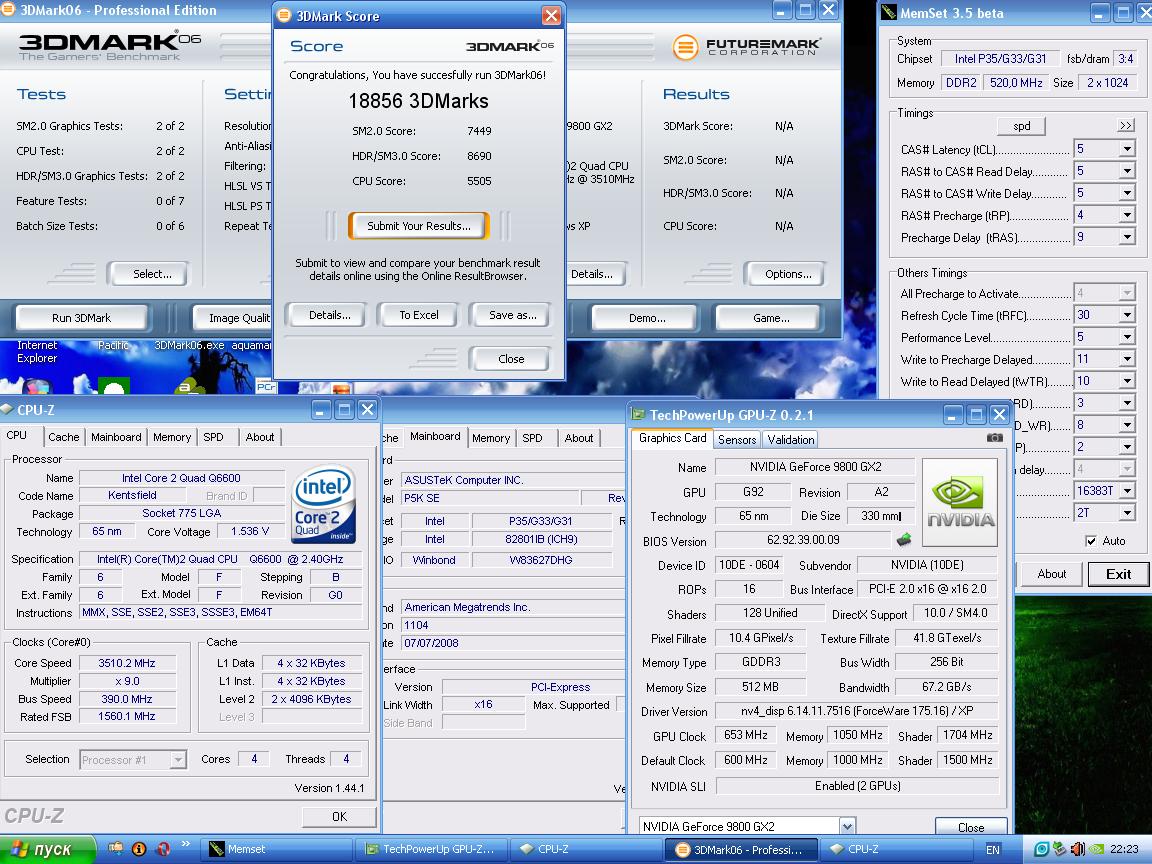
Task: Click the teal tray icon next to EN
Action: coord(1040,849)
